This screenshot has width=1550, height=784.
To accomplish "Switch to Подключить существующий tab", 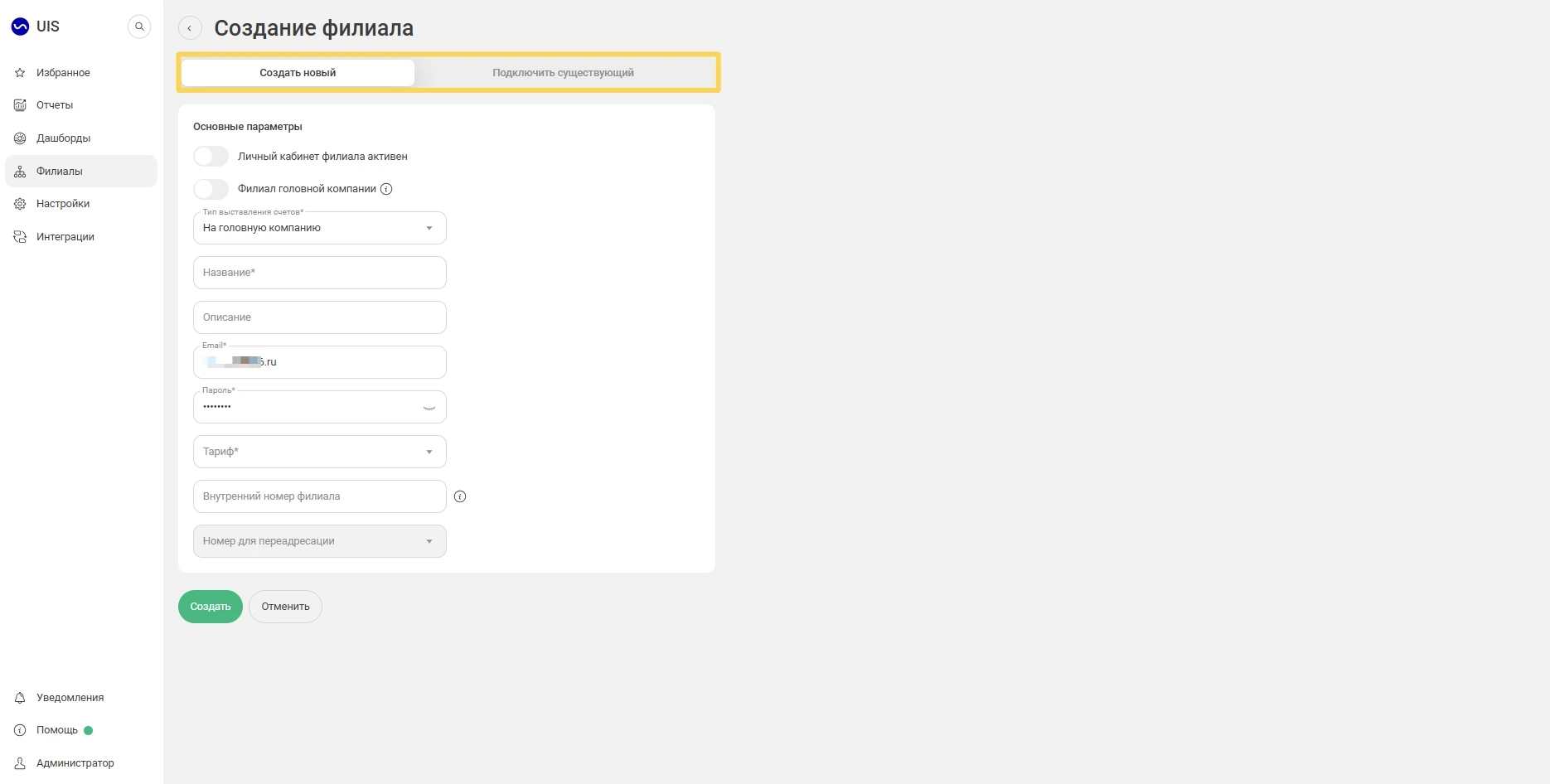I will click(x=564, y=73).
